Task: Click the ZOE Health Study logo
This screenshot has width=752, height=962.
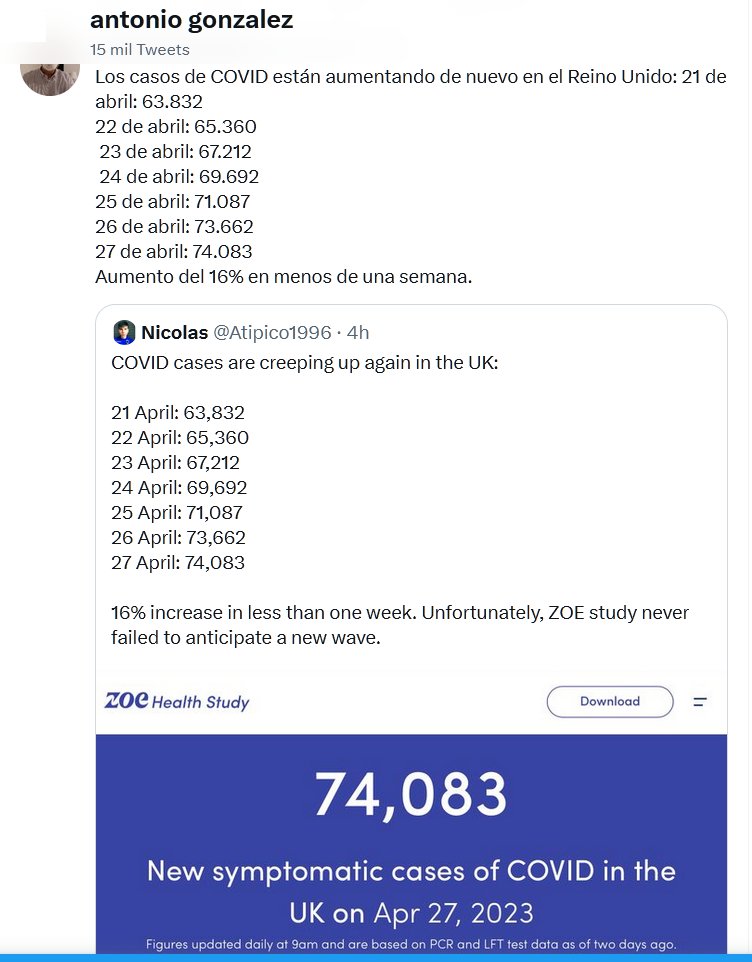Action: click(x=177, y=701)
